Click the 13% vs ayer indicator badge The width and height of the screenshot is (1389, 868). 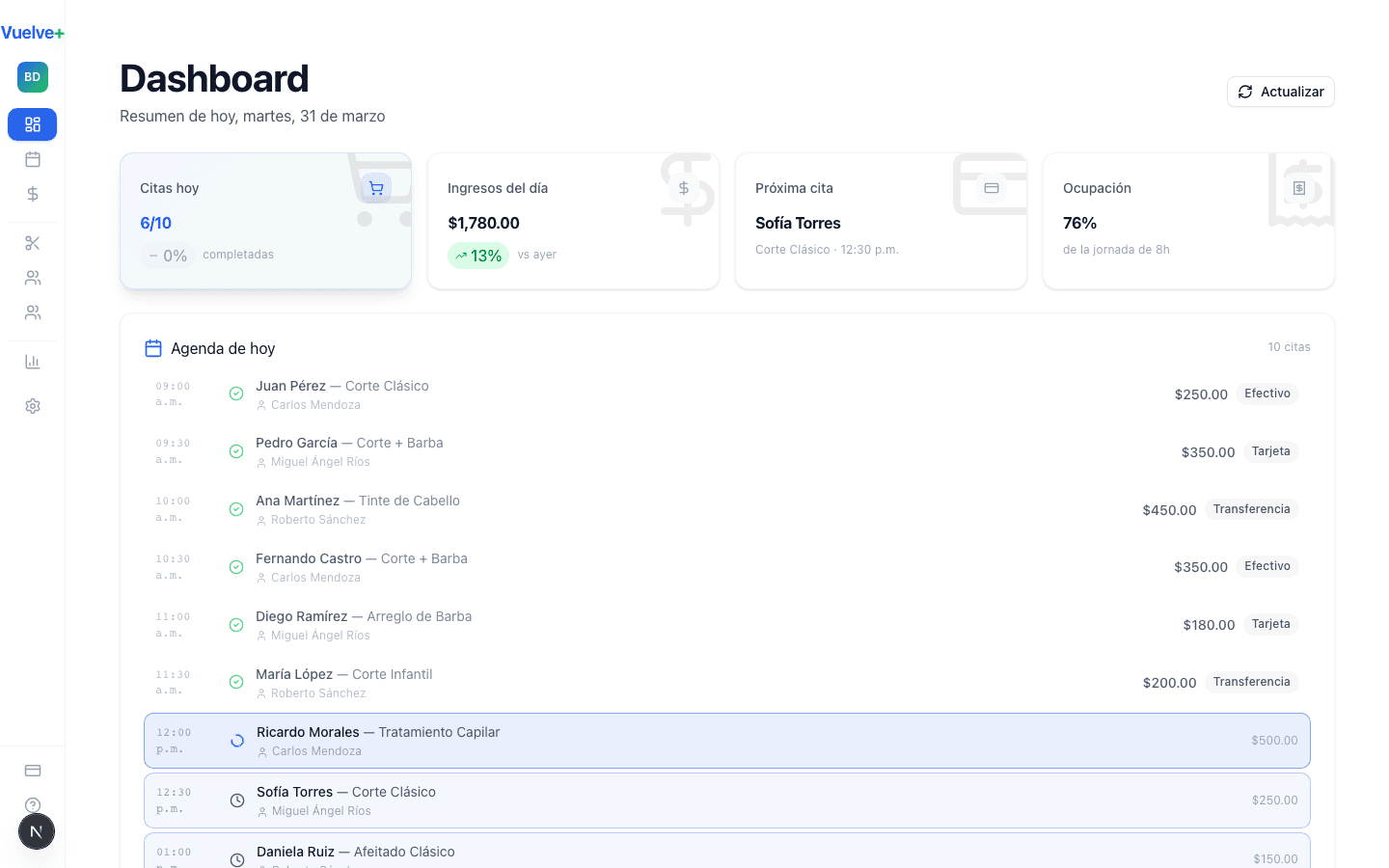[478, 255]
